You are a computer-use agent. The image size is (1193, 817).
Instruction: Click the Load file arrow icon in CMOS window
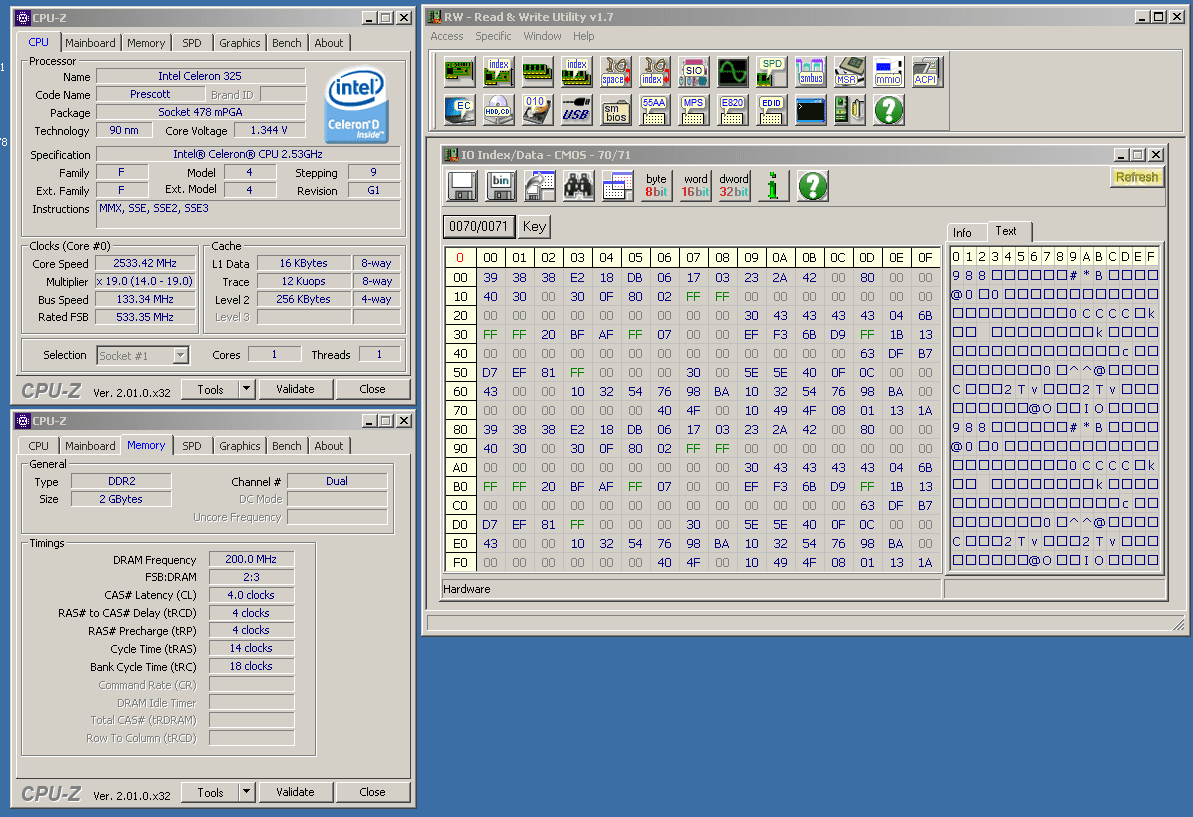pyautogui.click(x=539, y=186)
